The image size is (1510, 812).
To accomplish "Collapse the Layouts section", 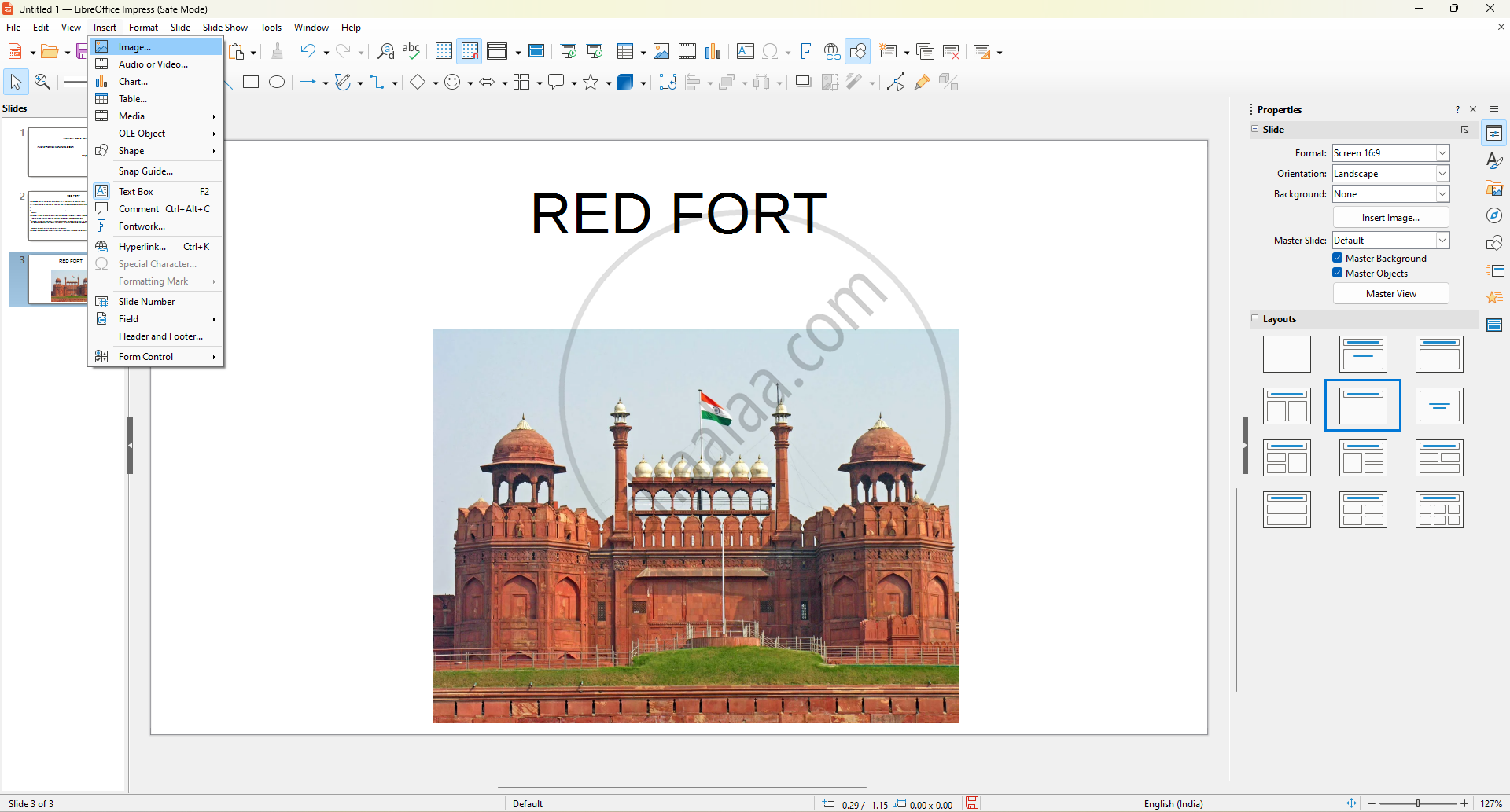I will 1255,318.
